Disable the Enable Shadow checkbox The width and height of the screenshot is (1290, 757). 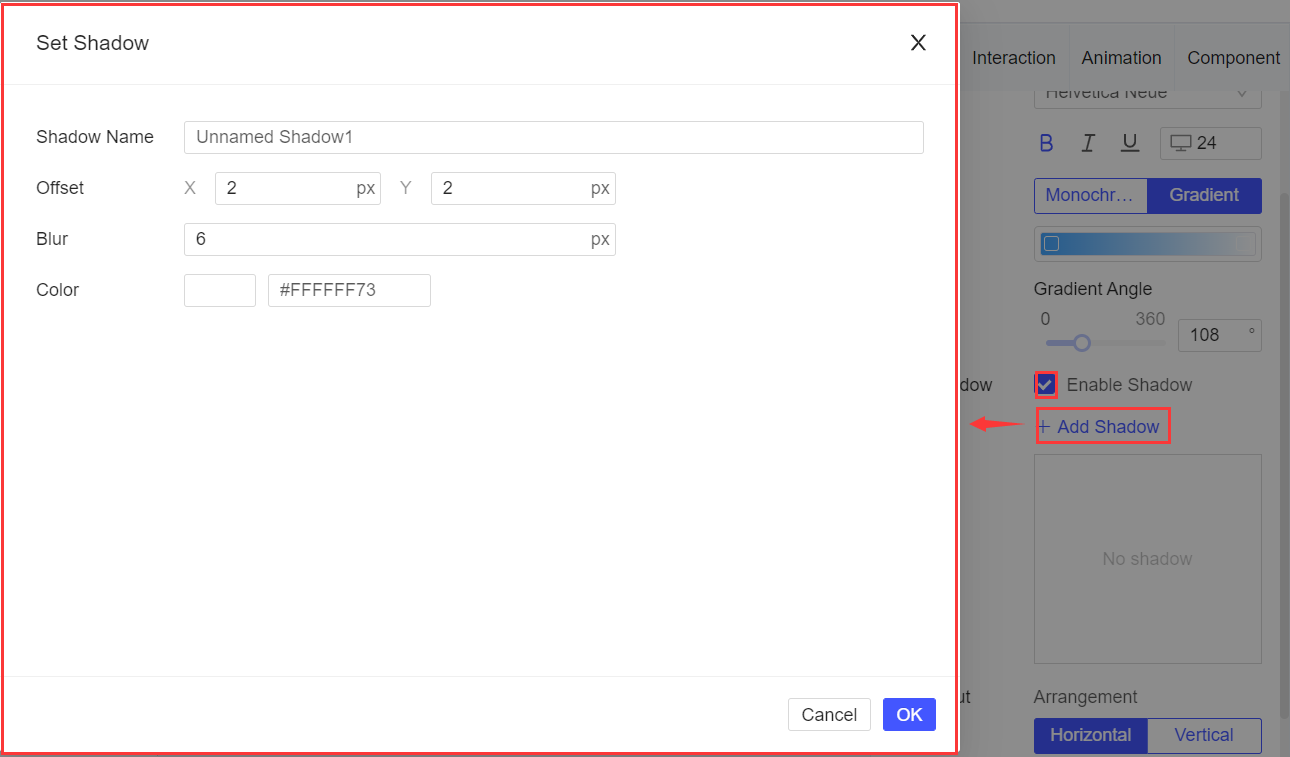(1044, 384)
